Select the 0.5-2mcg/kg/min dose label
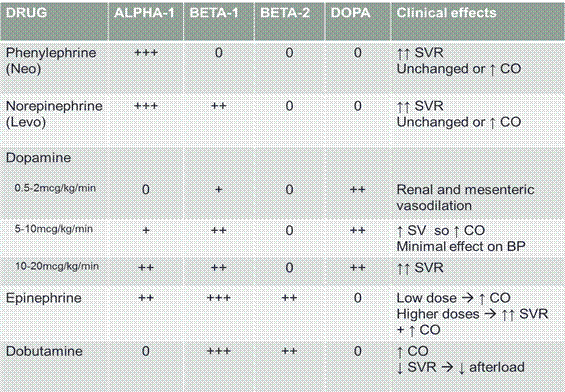This screenshot has height=392, width=565. tap(55, 188)
